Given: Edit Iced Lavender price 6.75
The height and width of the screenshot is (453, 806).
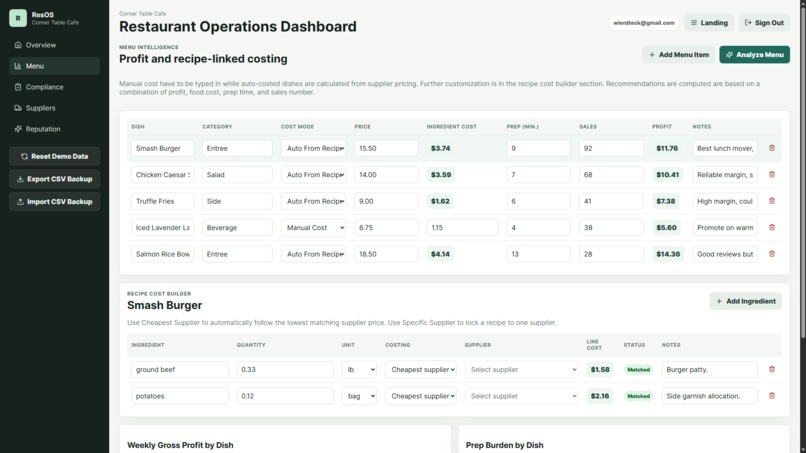Looking at the screenshot, I should [x=386, y=227].
